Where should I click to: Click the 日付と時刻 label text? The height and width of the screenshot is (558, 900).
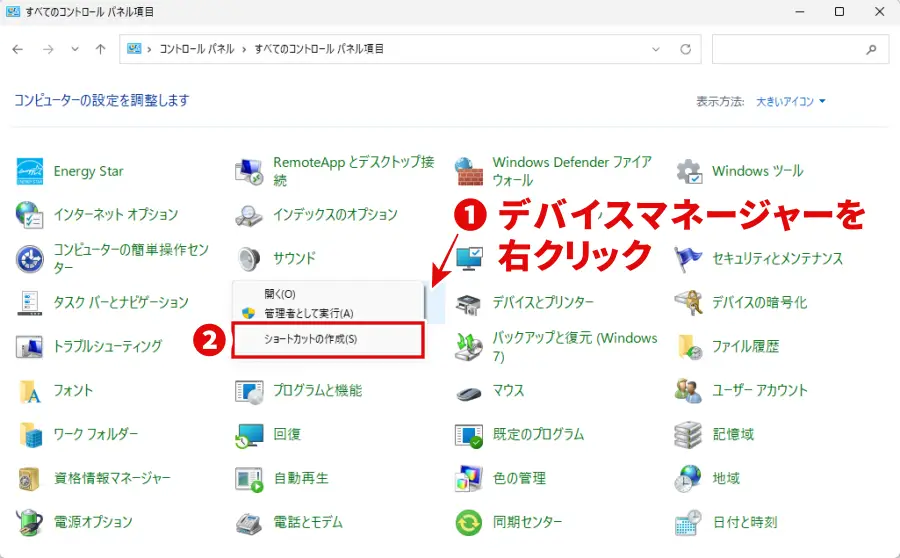(x=745, y=522)
